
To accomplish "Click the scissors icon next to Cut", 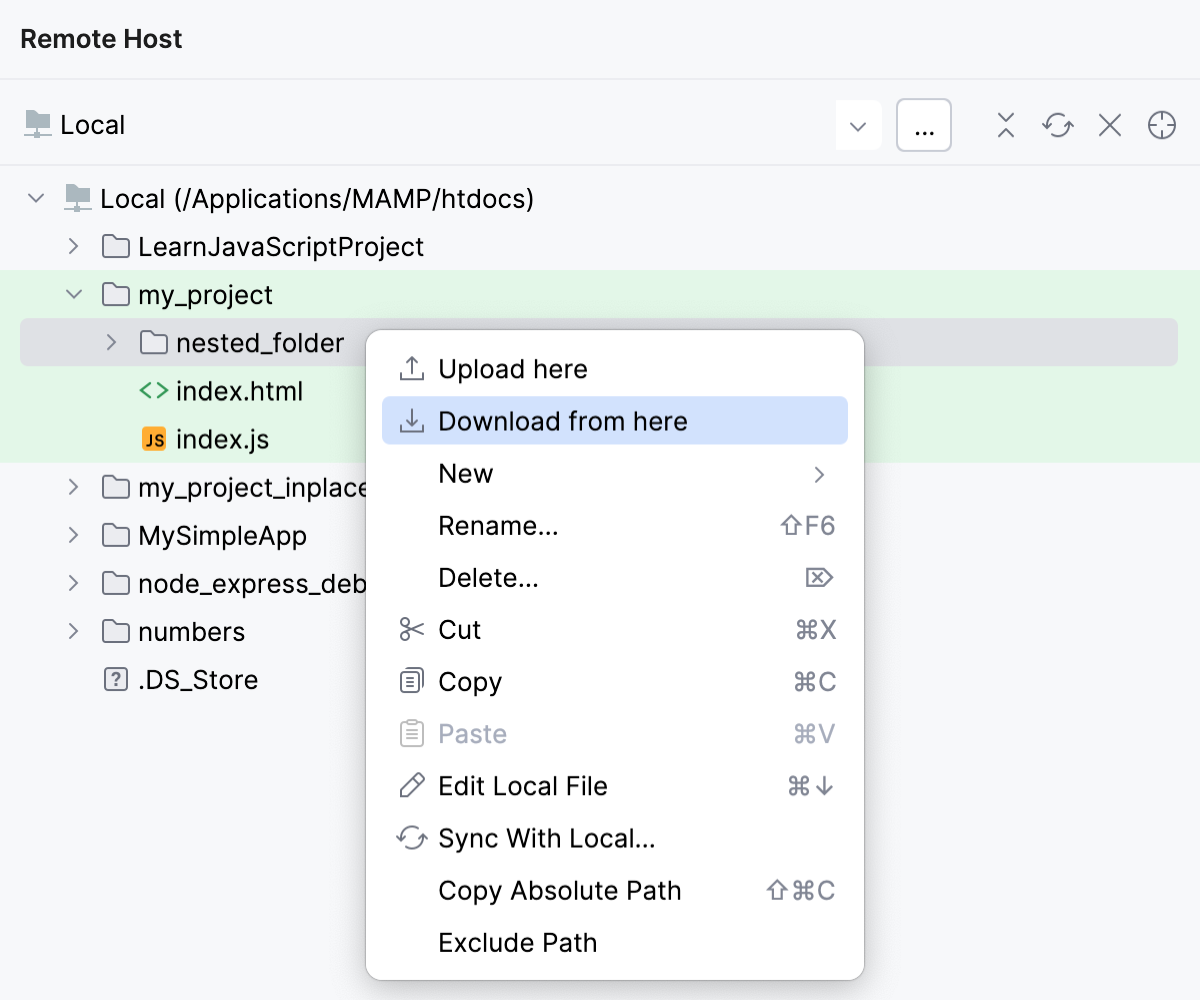I will pyautogui.click(x=410, y=629).
